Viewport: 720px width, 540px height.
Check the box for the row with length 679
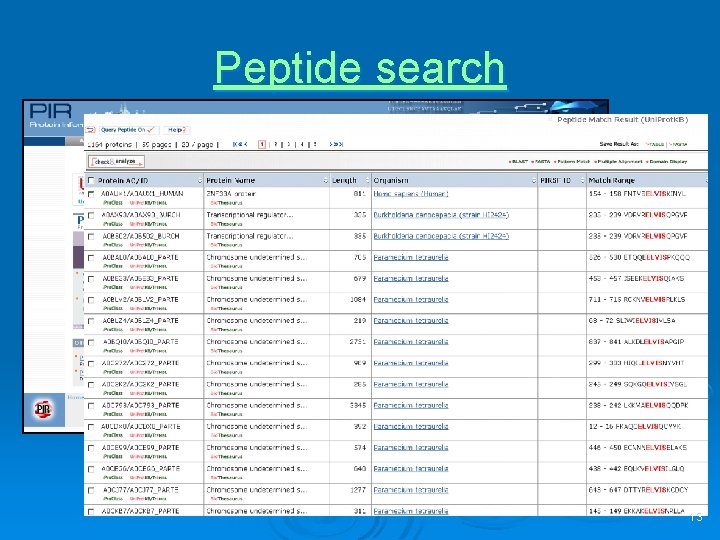[x=91, y=279]
